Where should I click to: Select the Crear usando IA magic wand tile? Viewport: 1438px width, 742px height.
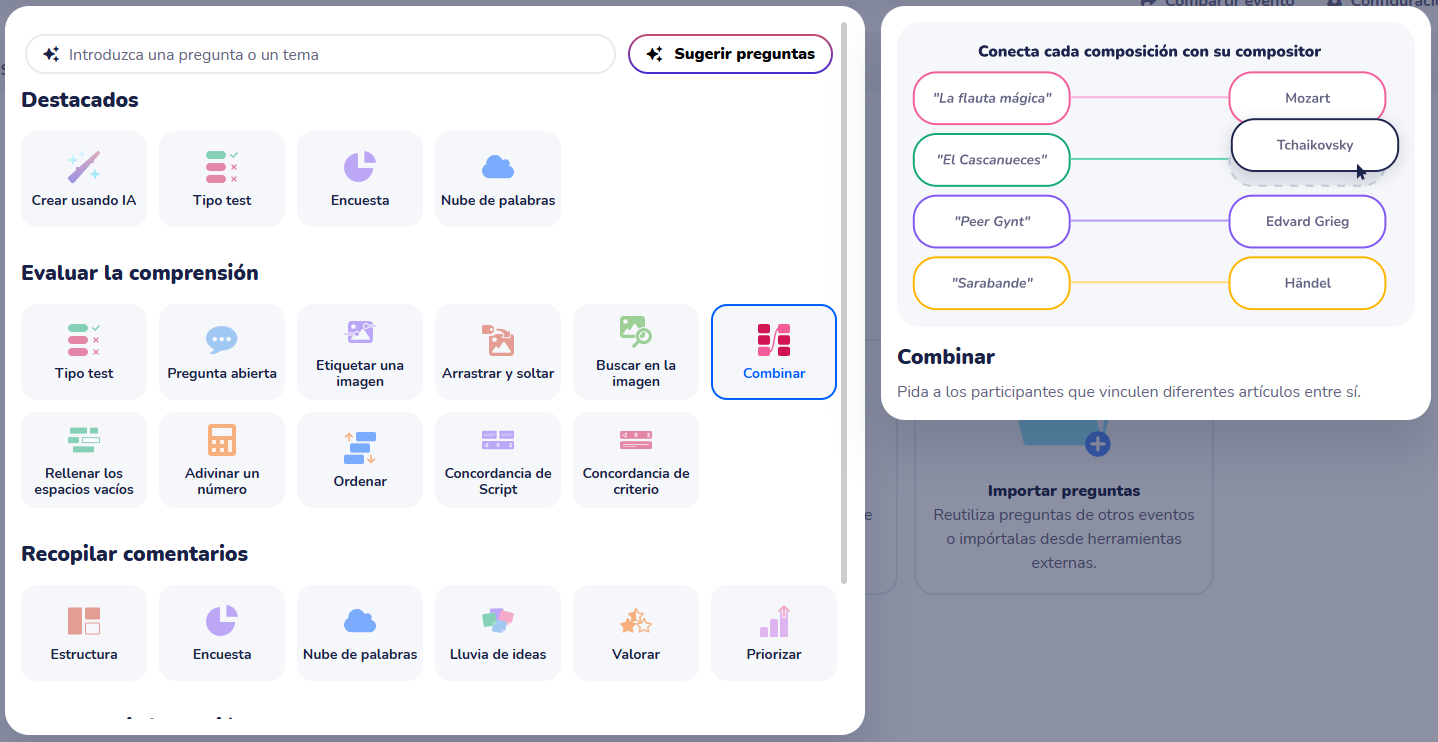(x=84, y=179)
